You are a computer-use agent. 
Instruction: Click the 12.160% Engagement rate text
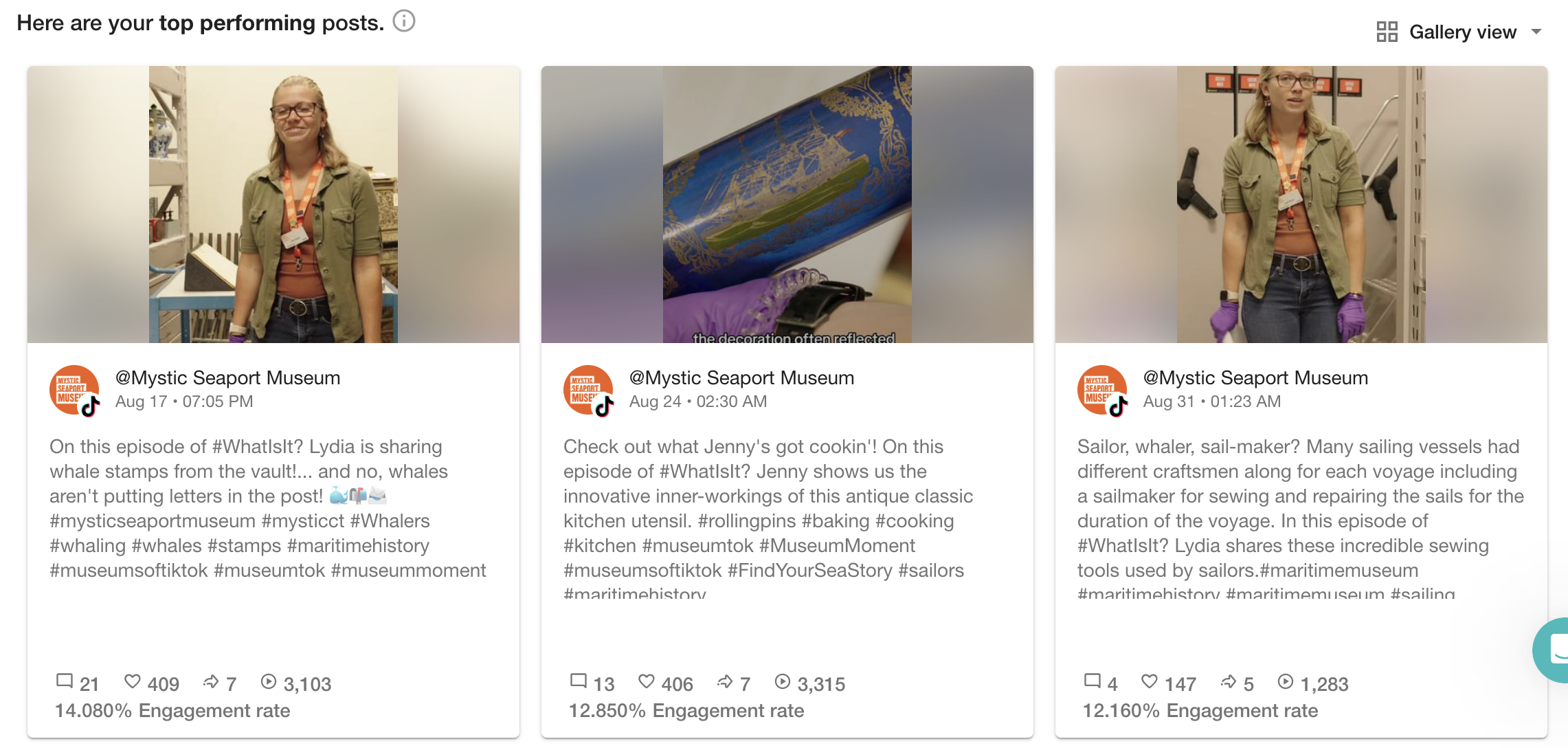[1200, 710]
